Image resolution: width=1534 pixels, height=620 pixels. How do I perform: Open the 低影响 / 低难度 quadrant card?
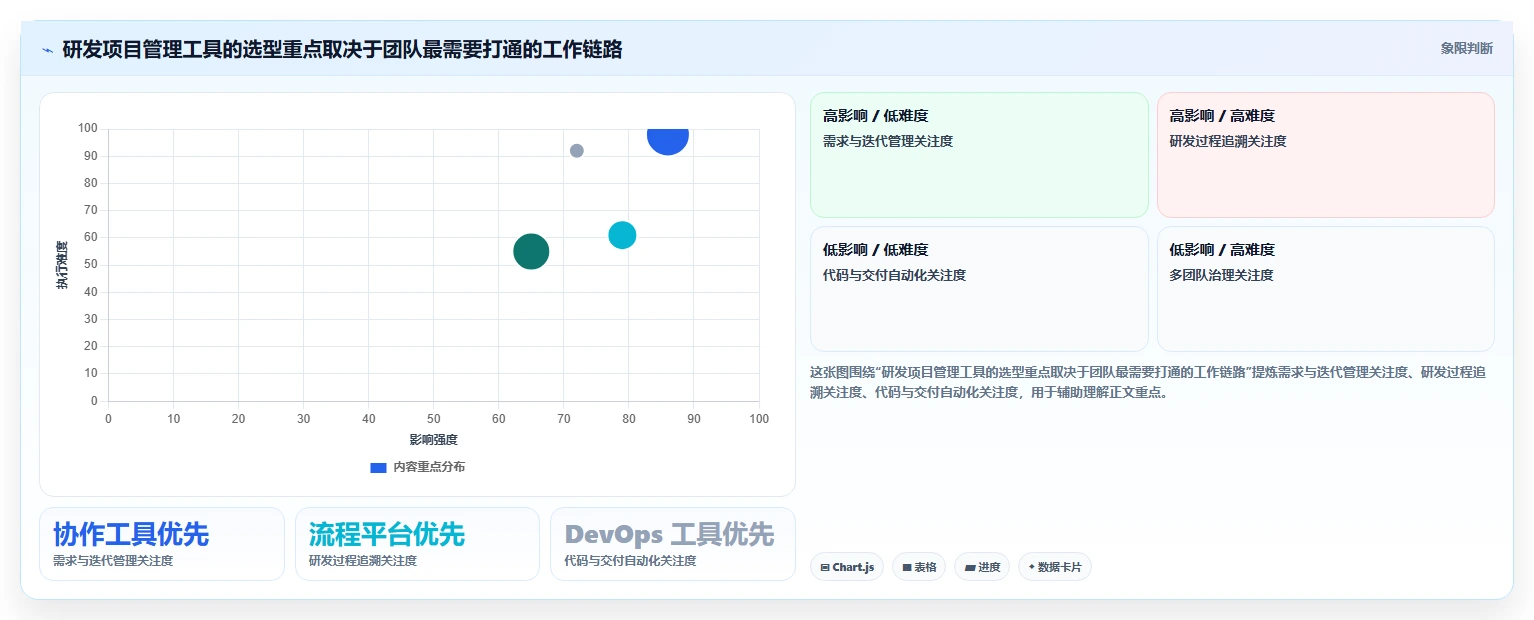pyautogui.click(x=979, y=289)
